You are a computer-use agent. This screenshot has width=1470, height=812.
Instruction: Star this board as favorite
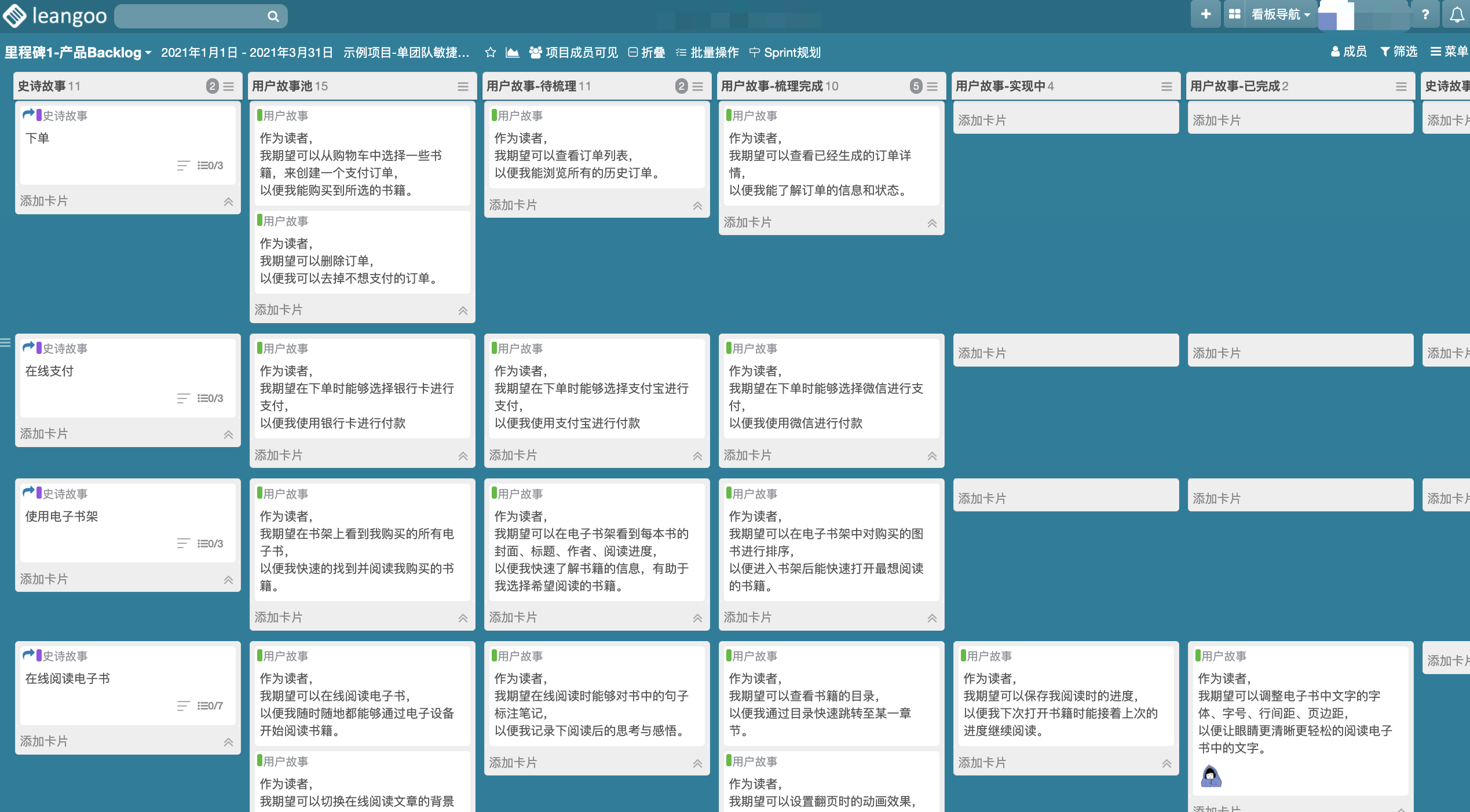[490, 53]
